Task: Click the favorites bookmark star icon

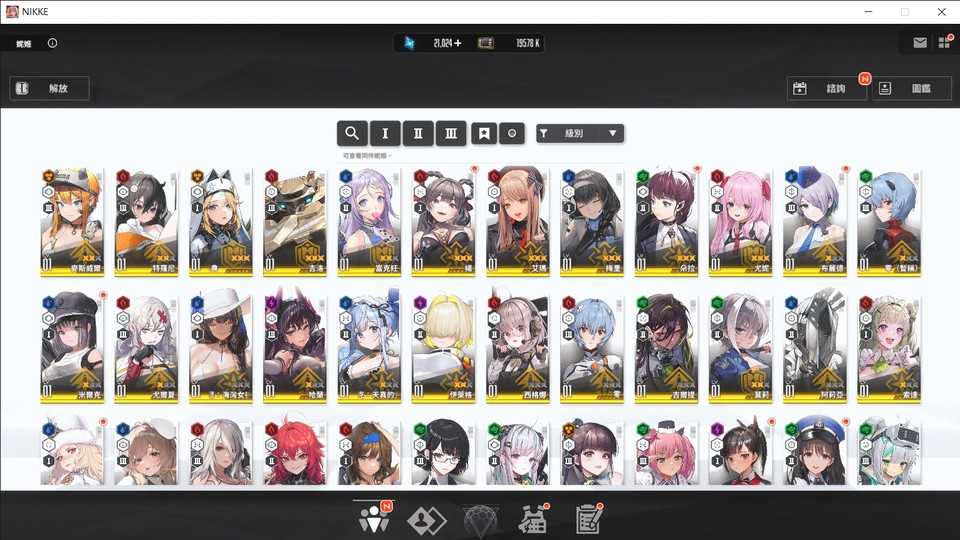Action: click(483, 133)
